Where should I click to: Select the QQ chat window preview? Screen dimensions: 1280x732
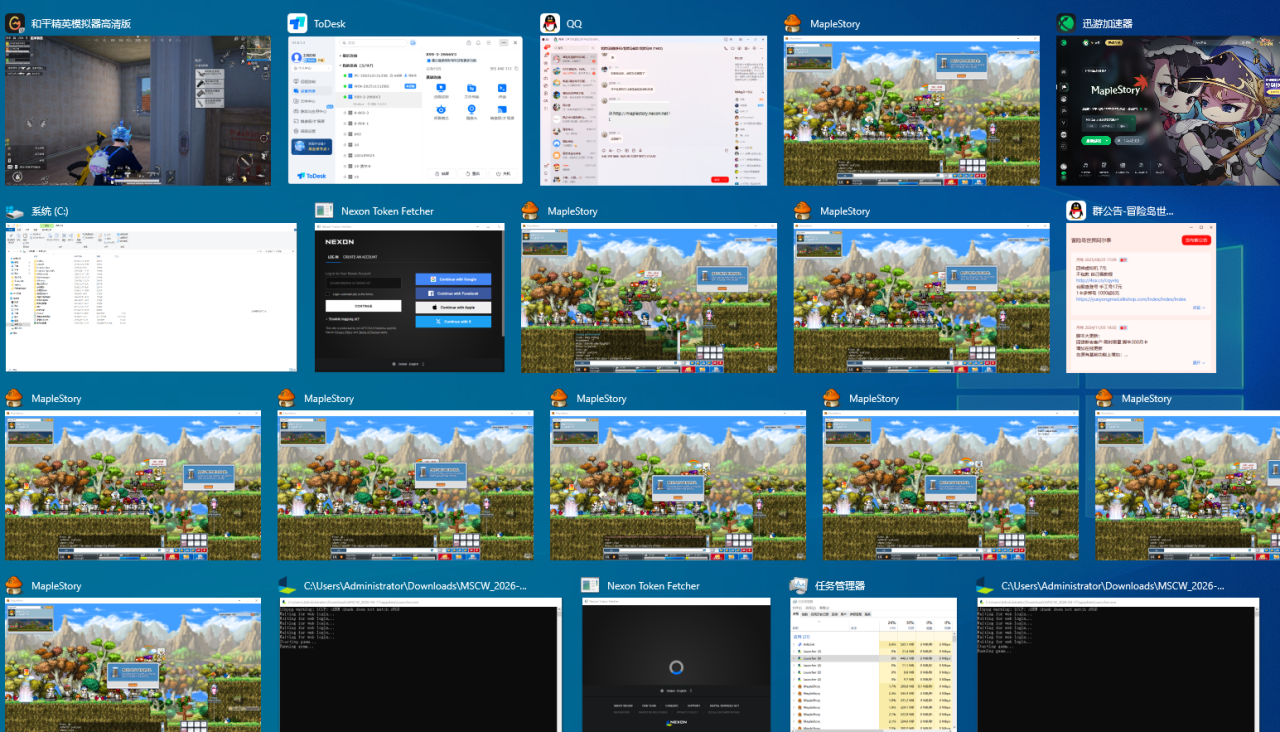click(654, 111)
